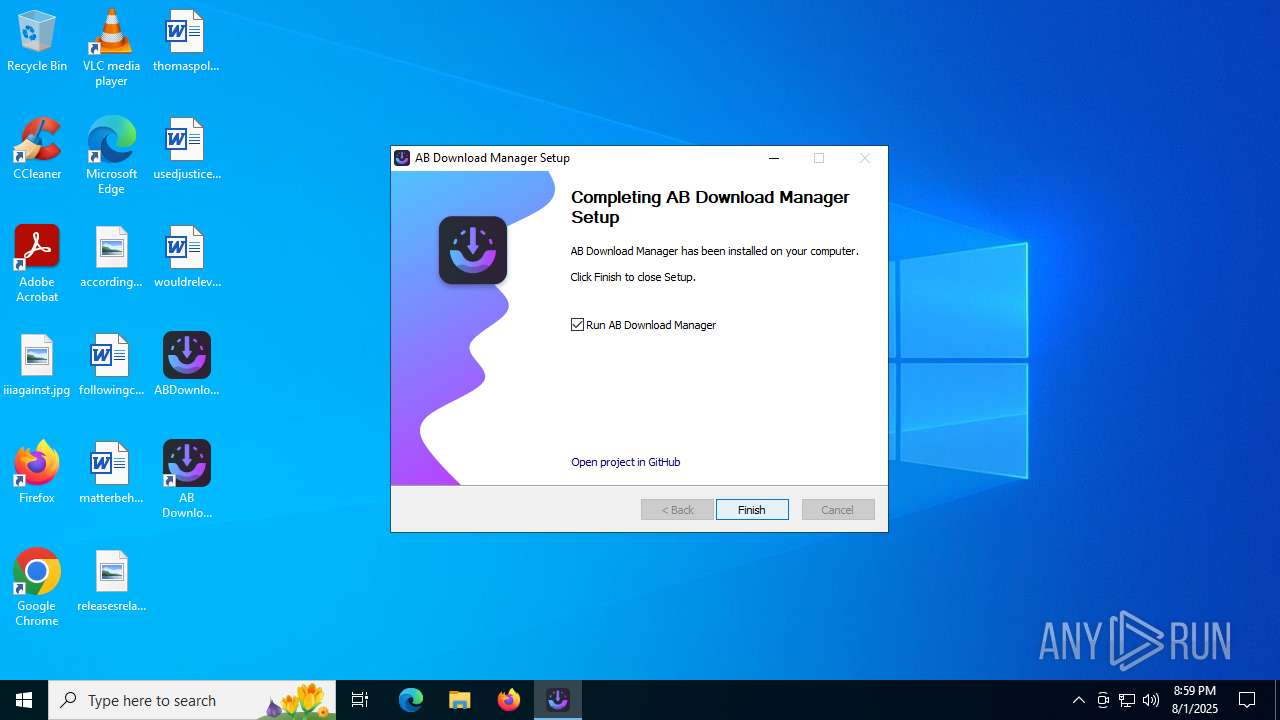Select the thomaspol... Word document
This screenshot has width=1280, height=720.
point(186,42)
